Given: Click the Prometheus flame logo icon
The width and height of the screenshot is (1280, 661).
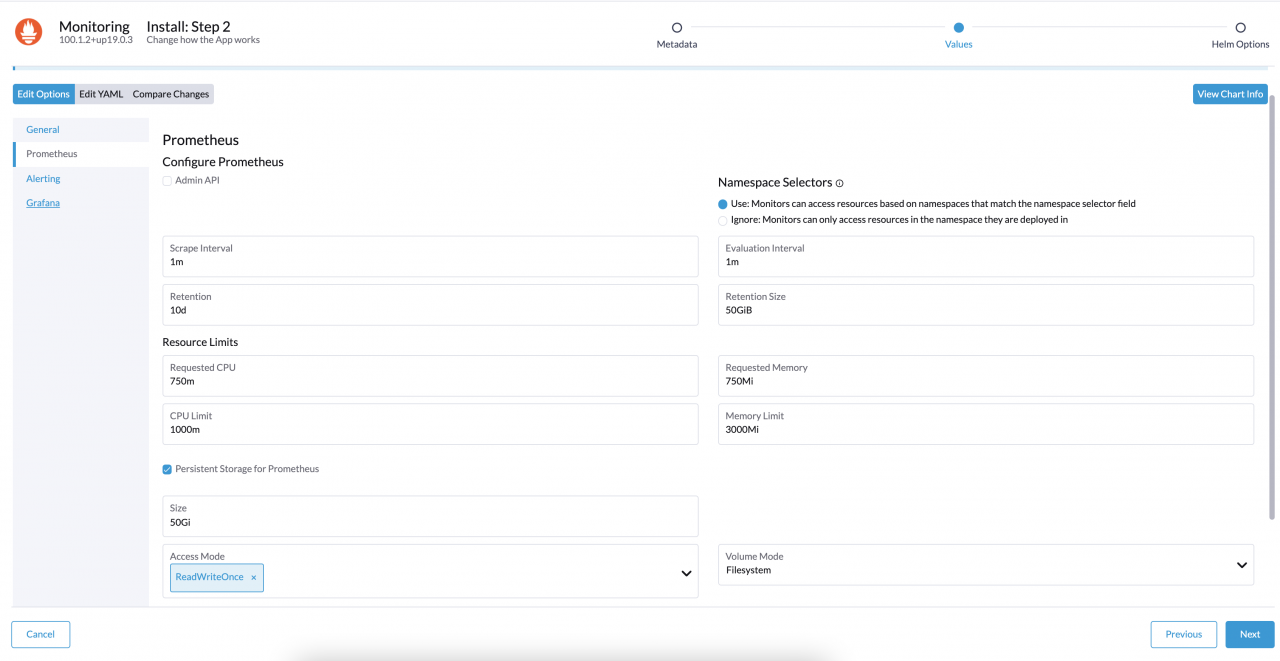Looking at the screenshot, I should [x=29, y=32].
